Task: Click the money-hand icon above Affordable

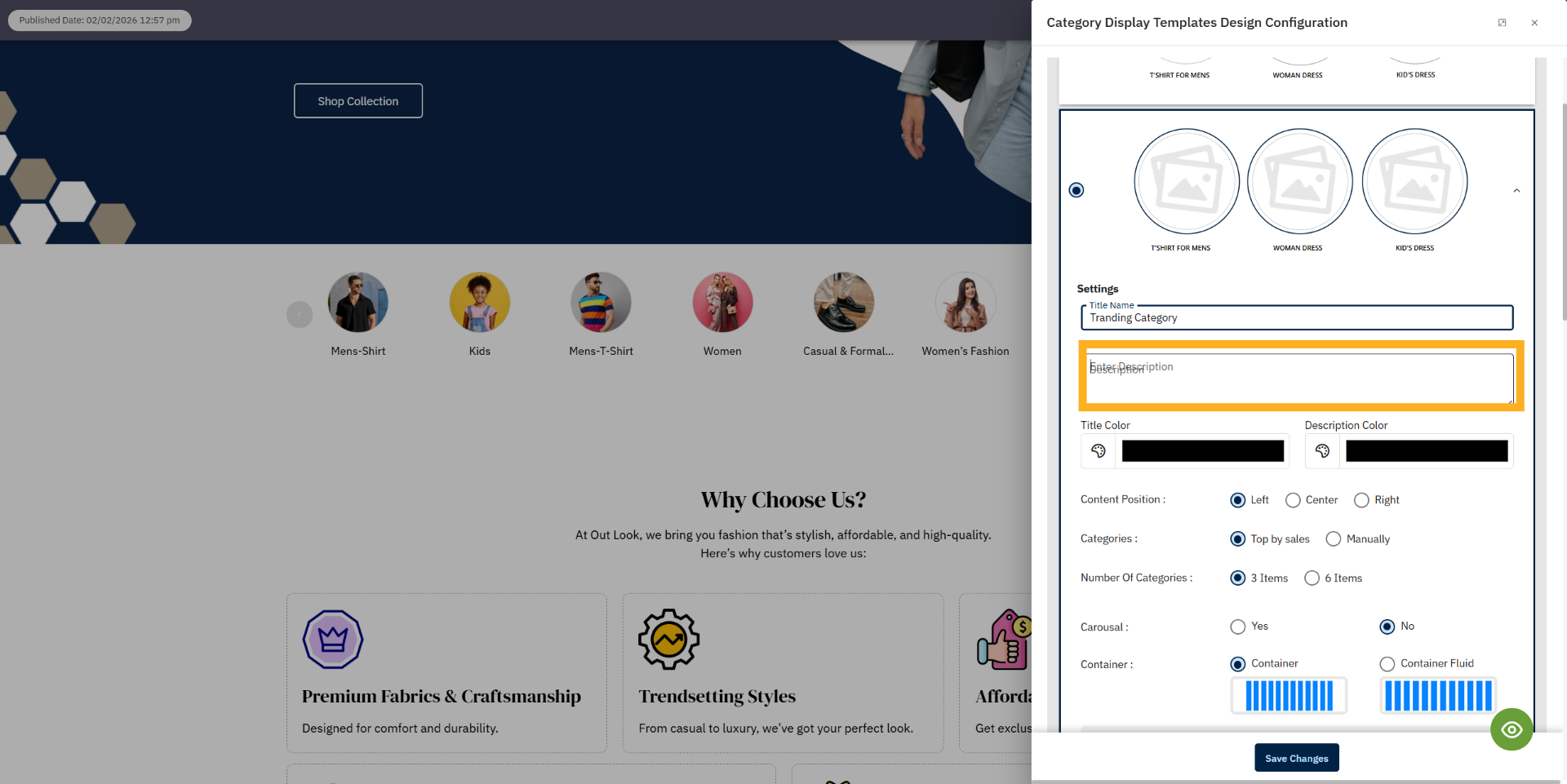Action: point(1005,640)
